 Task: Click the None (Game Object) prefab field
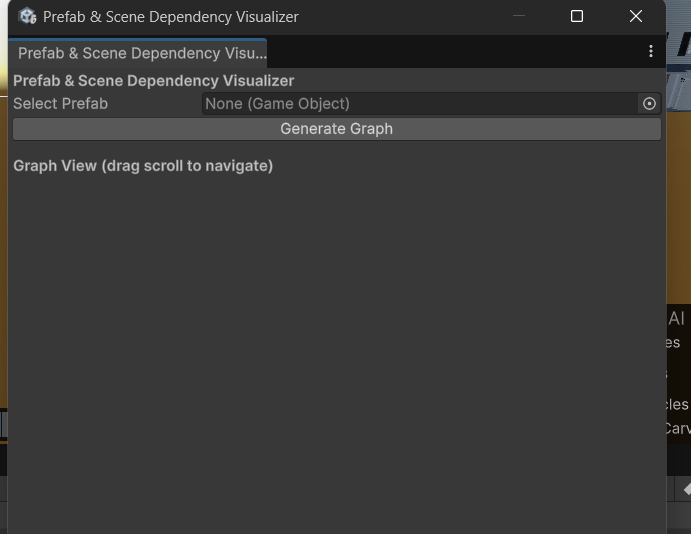point(418,104)
